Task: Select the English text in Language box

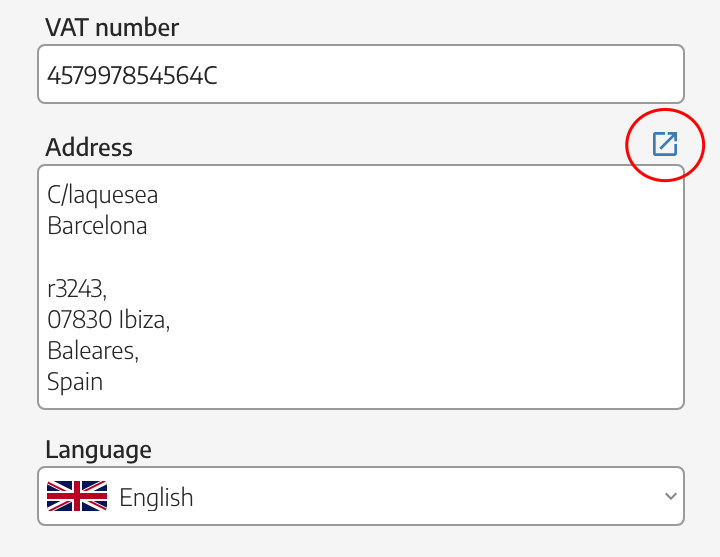Action: pyautogui.click(x=156, y=497)
